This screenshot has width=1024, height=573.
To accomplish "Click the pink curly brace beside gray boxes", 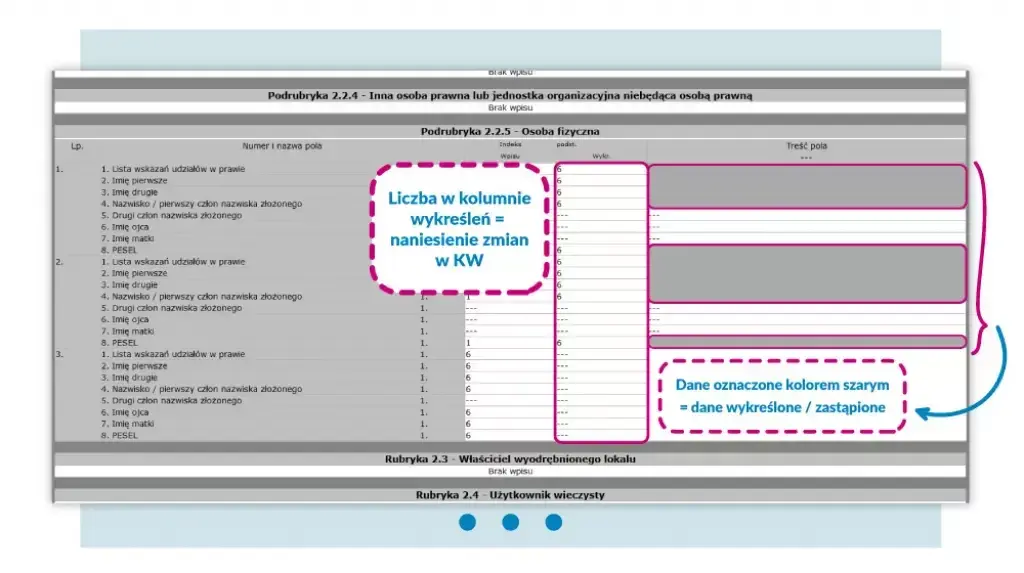I will coord(980,258).
